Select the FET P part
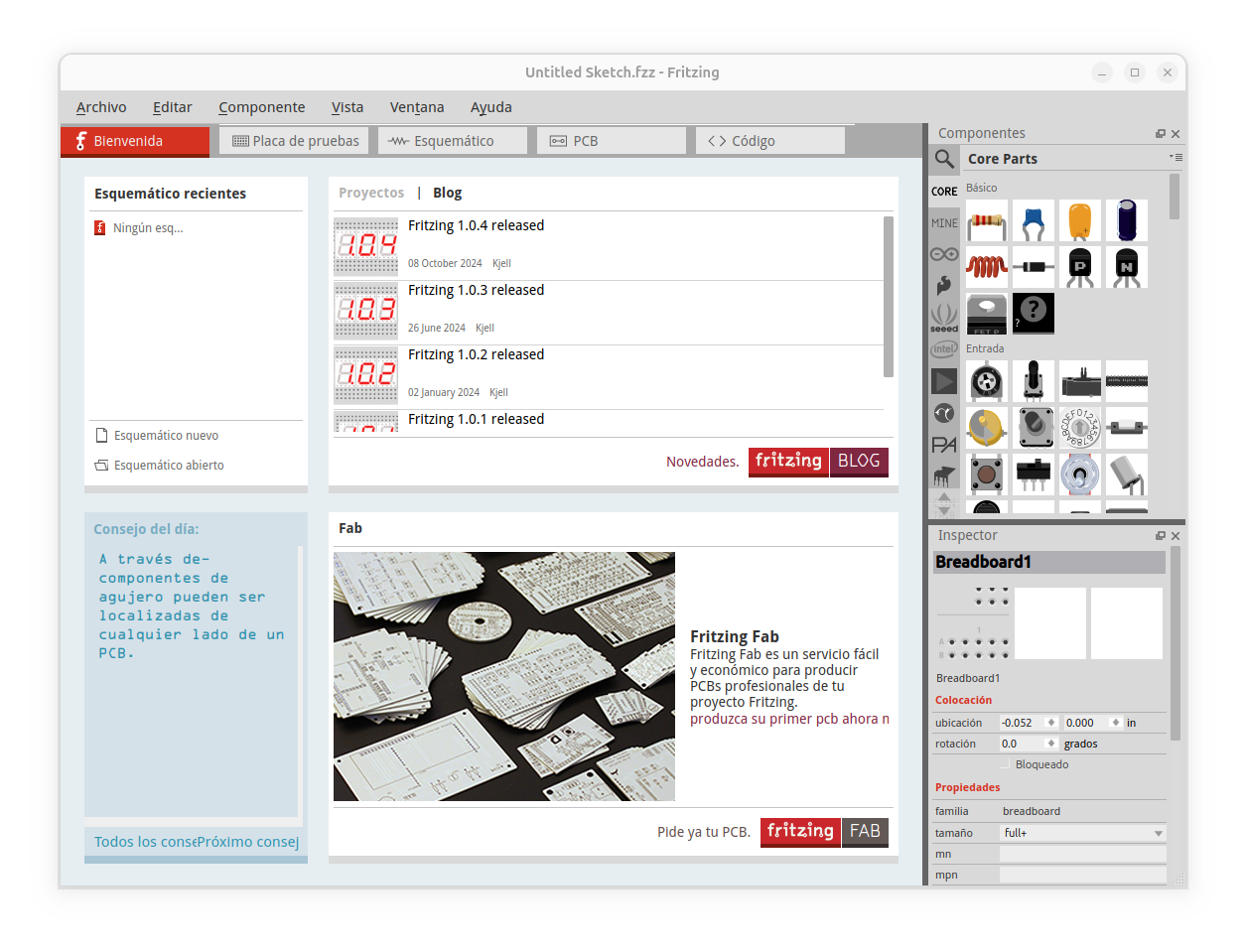This screenshot has width=1246, height=952. pos(987,314)
